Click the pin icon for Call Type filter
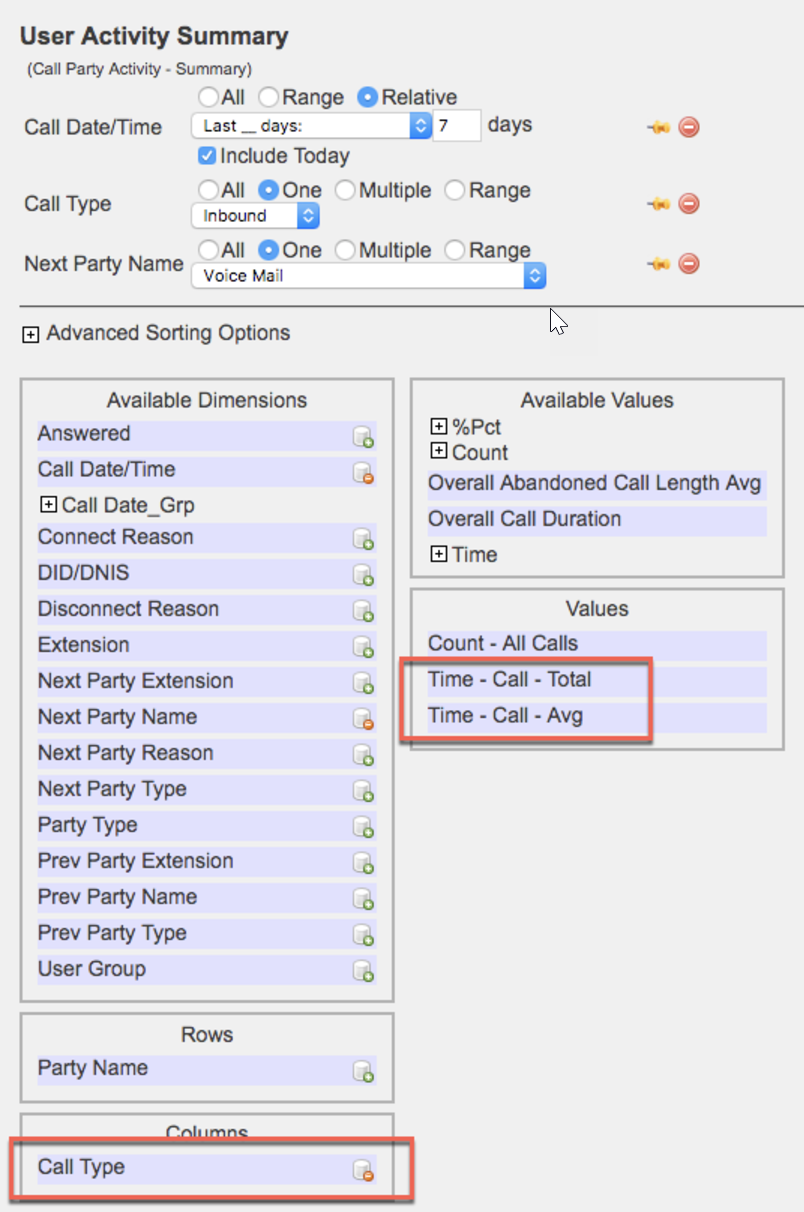 [657, 204]
